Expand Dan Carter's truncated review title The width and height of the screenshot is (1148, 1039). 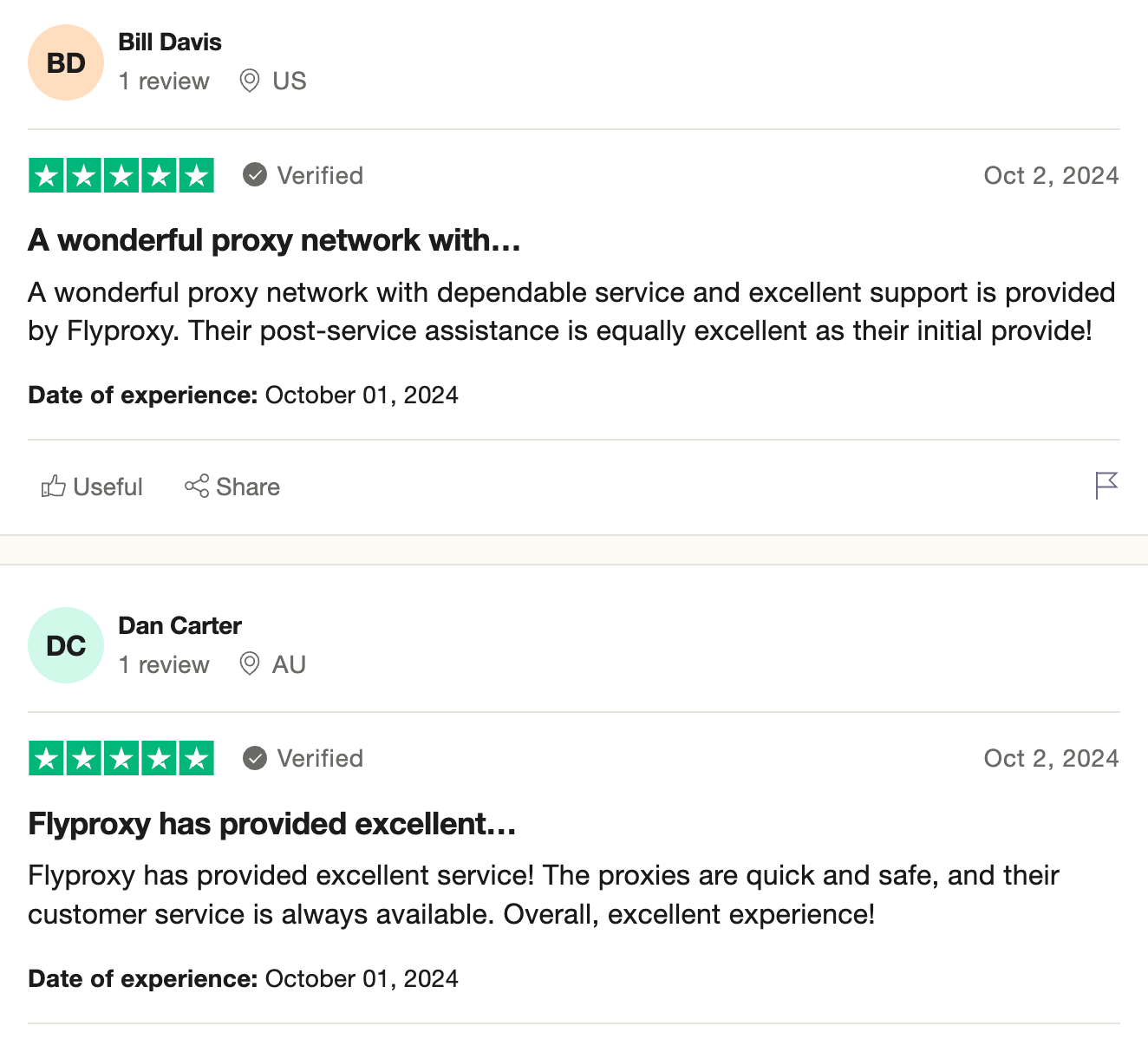pyautogui.click(x=271, y=824)
